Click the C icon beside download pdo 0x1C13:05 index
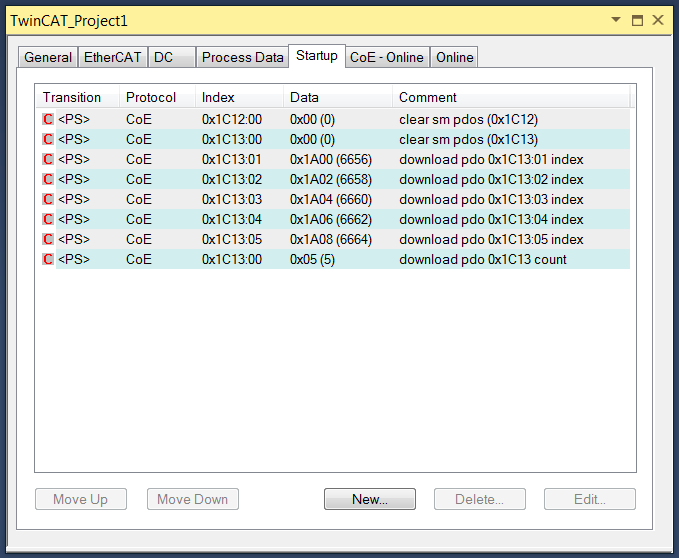 pyautogui.click(x=48, y=239)
